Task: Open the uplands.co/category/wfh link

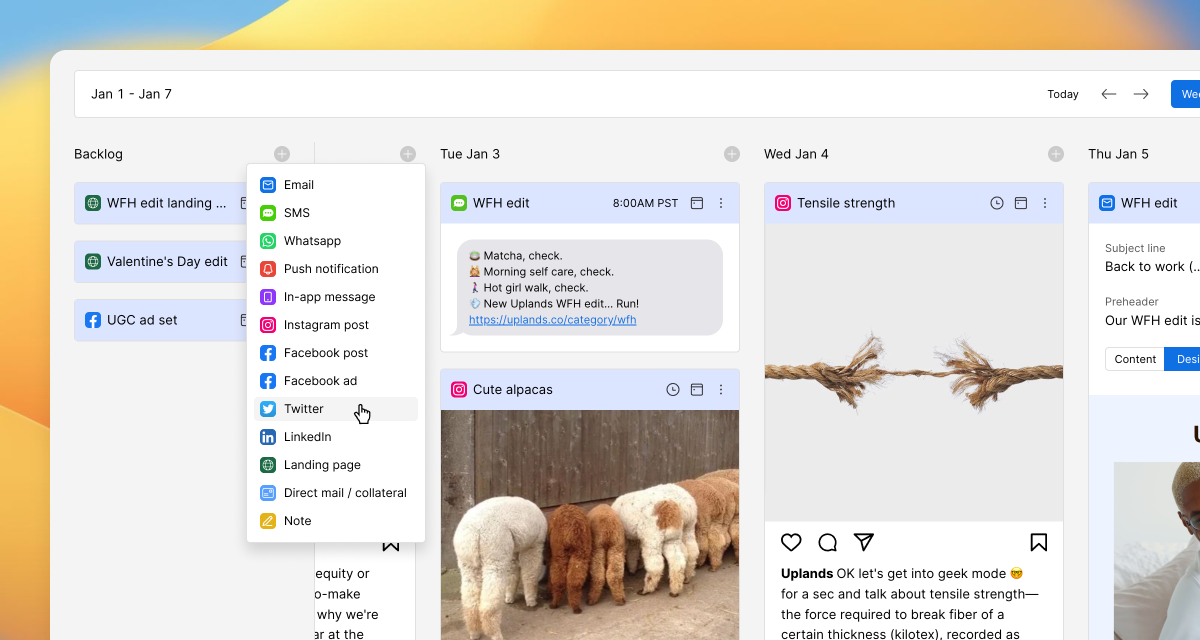Action: [552, 320]
